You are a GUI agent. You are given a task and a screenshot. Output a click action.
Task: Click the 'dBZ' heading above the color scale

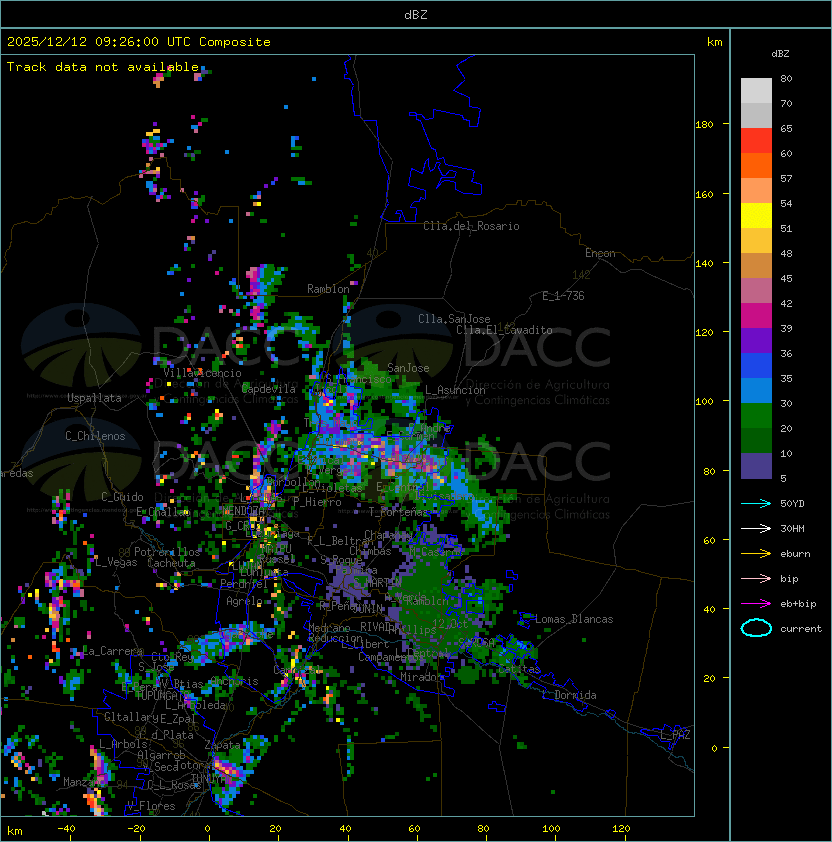[x=780, y=54]
